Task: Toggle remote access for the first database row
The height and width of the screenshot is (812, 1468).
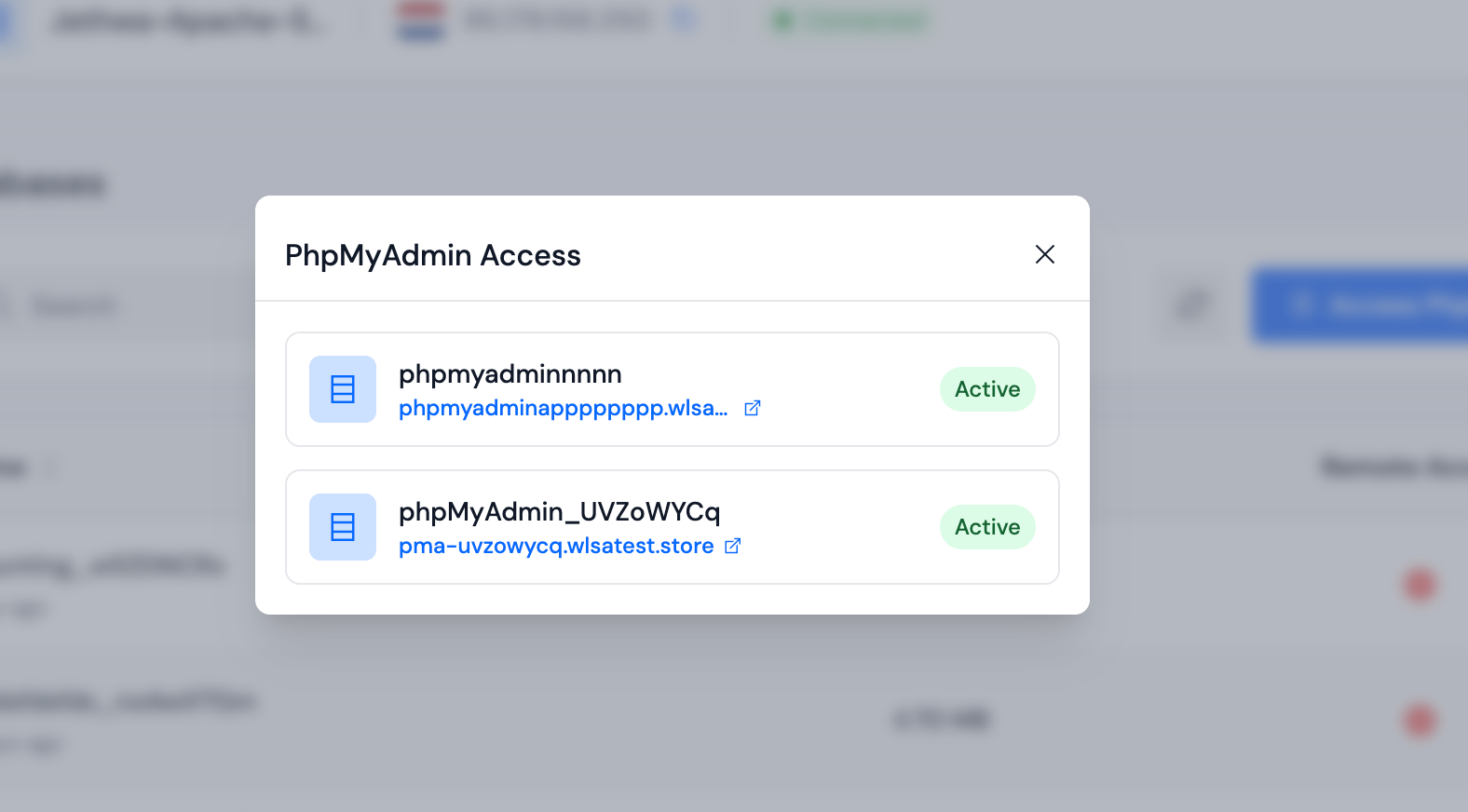Action: [1419, 584]
